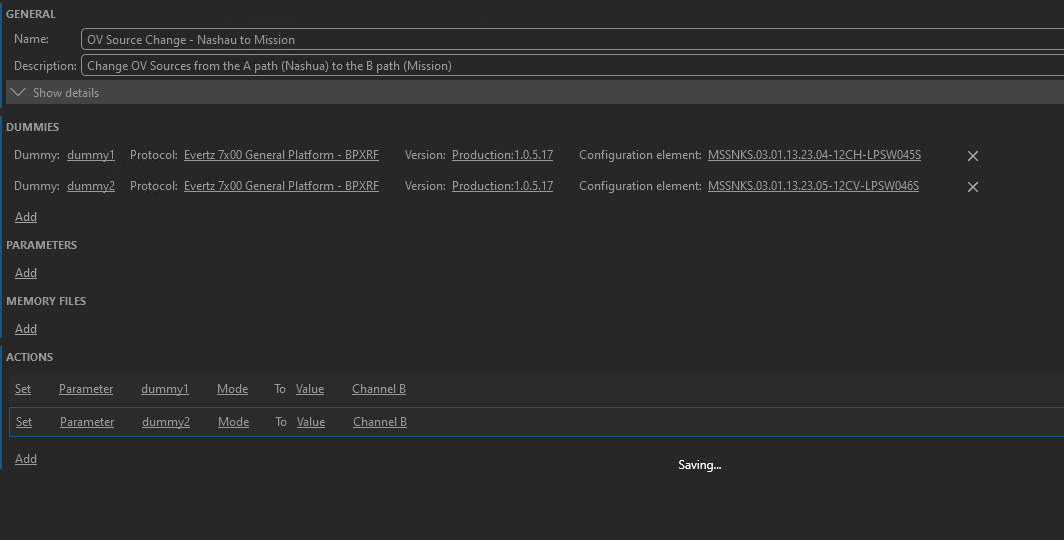The width and height of the screenshot is (1064, 540).
Task: Open configuration element MSSNKS.03.01.13.23.05-12CV-LPSW046S
Action: 813,186
